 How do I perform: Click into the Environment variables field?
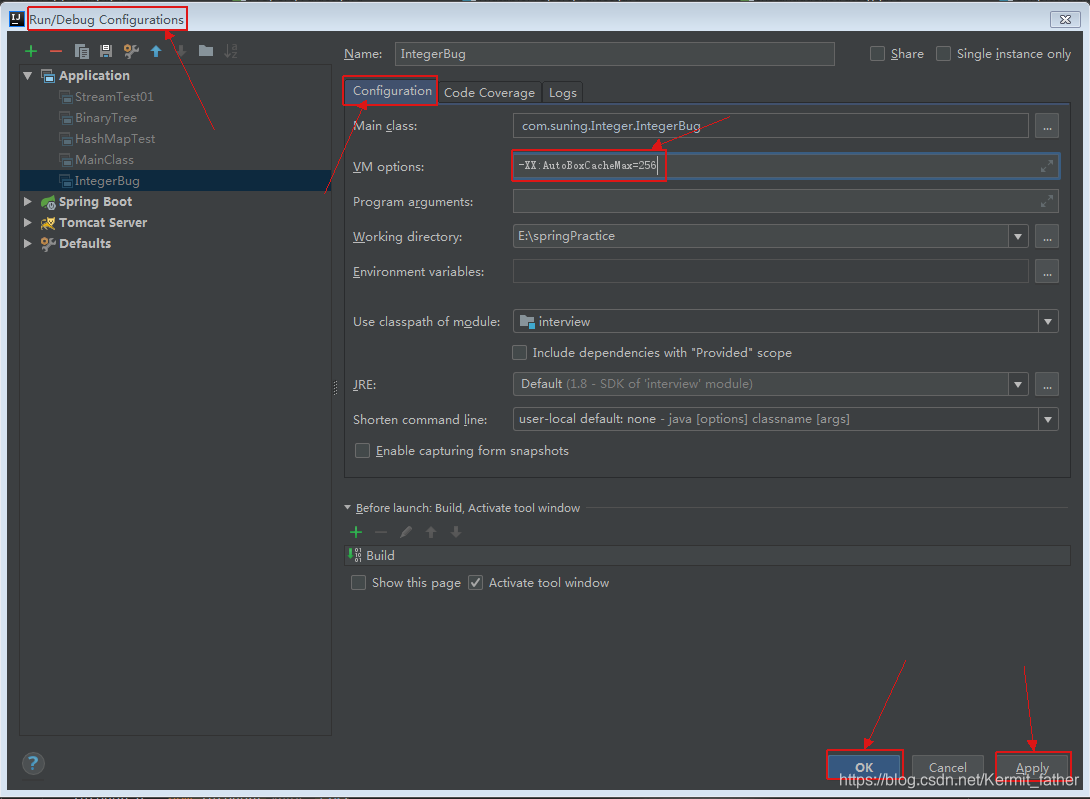pyautogui.click(x=770, y=271)
